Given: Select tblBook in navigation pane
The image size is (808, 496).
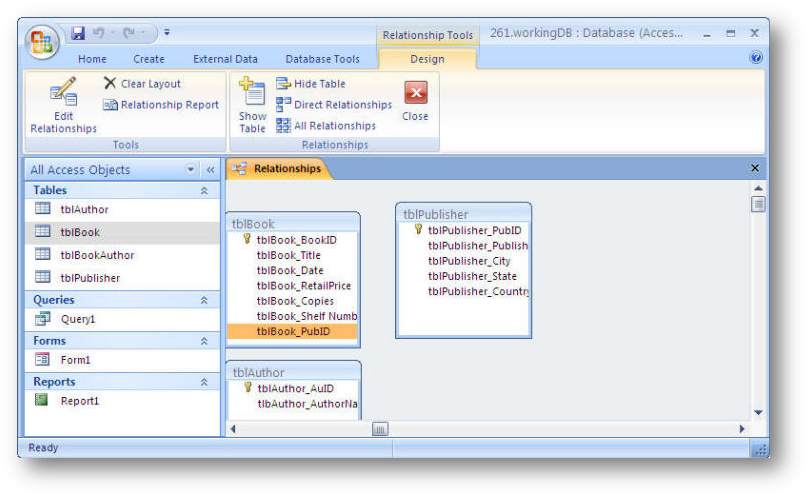Looking at the screenshot, I should click(122, 232).
